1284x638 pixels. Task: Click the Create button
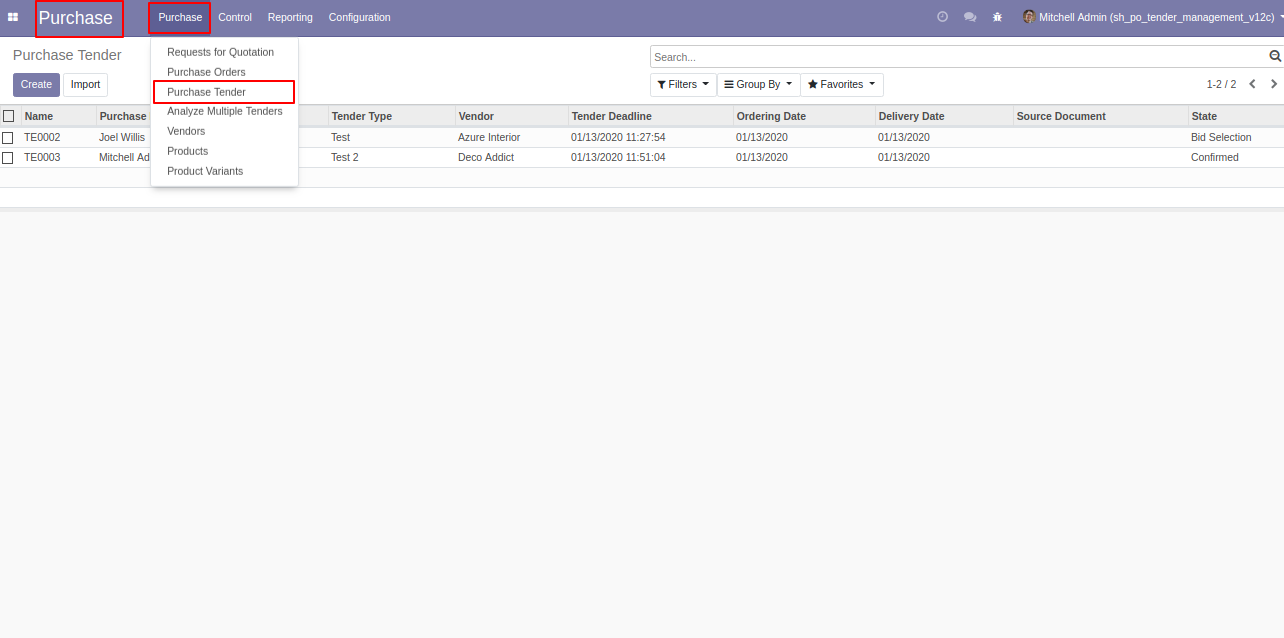[x=36, y=85]
